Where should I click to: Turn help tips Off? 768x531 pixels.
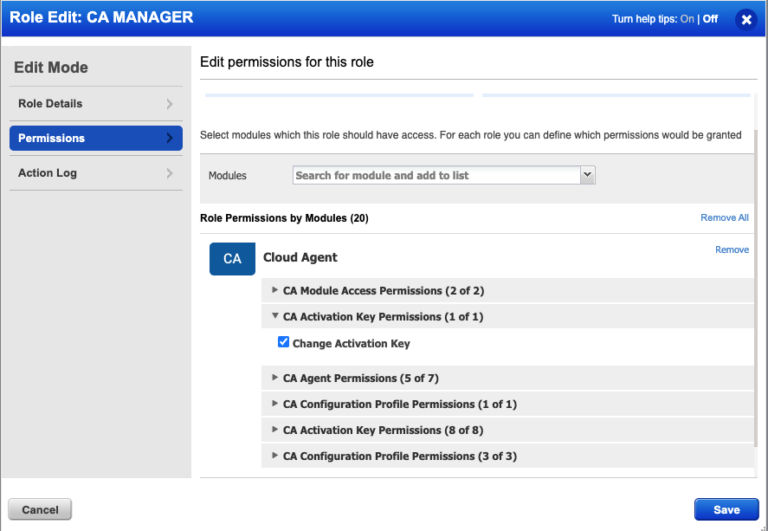(x=710, y=19)
